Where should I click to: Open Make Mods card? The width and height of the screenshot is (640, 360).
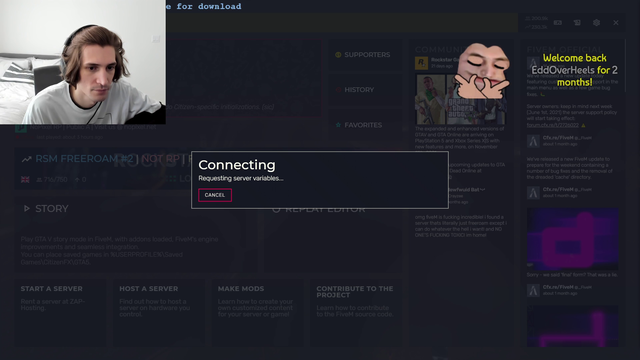pyautogui.click(x=257, y=312)
